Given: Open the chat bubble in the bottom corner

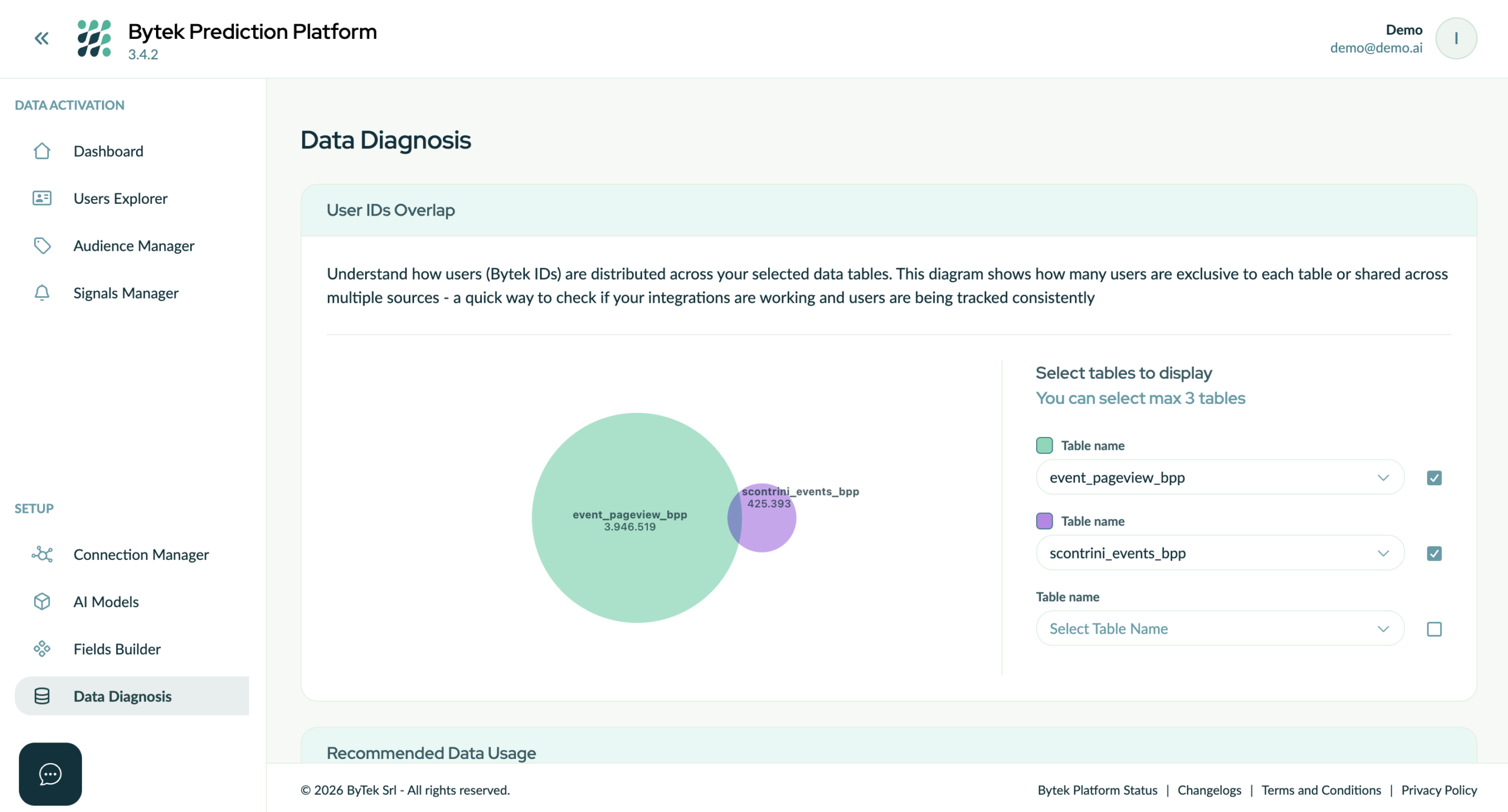Looking at the screenshot, I should 50,774.
